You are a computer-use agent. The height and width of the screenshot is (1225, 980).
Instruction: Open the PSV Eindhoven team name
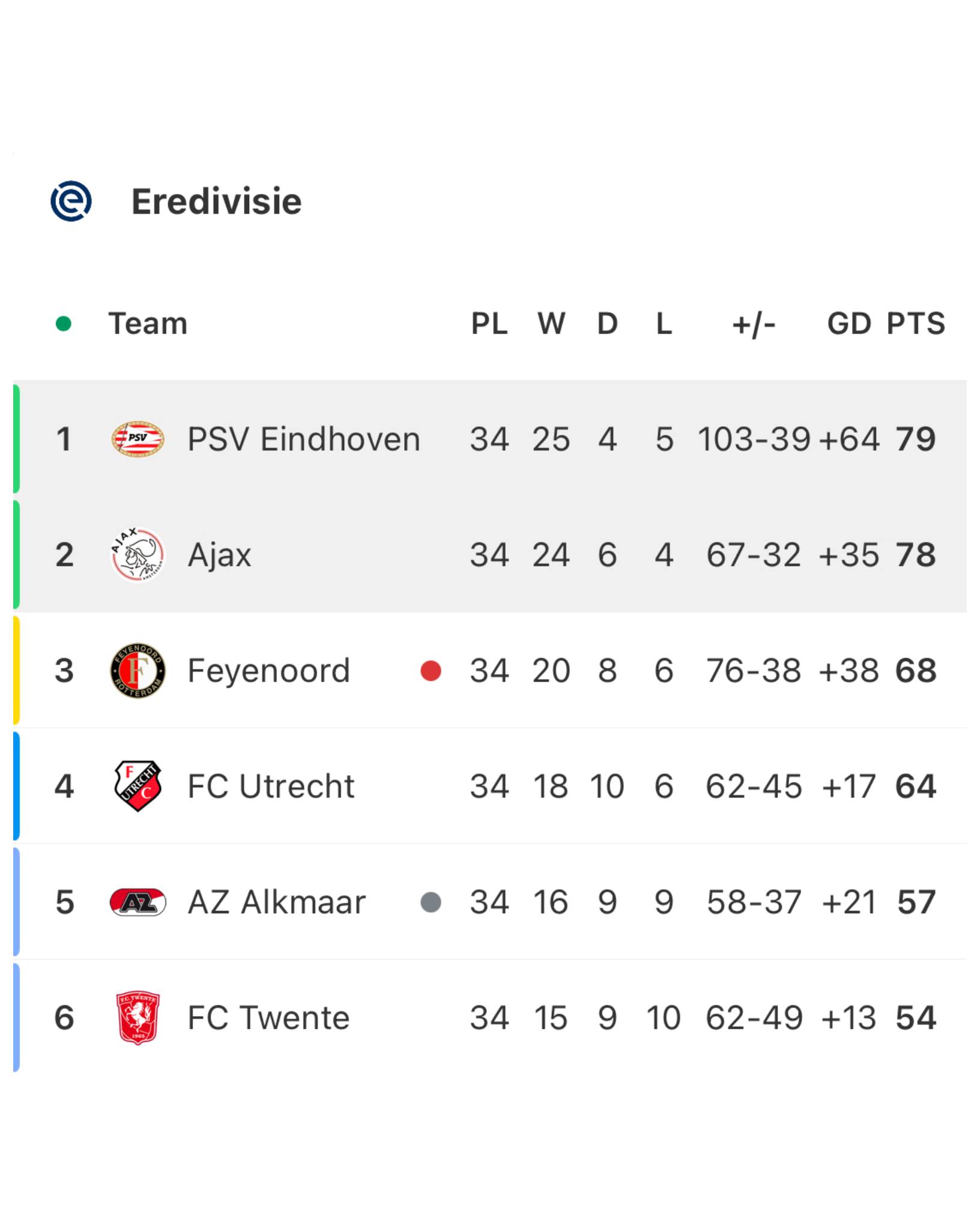click(303, 439)
